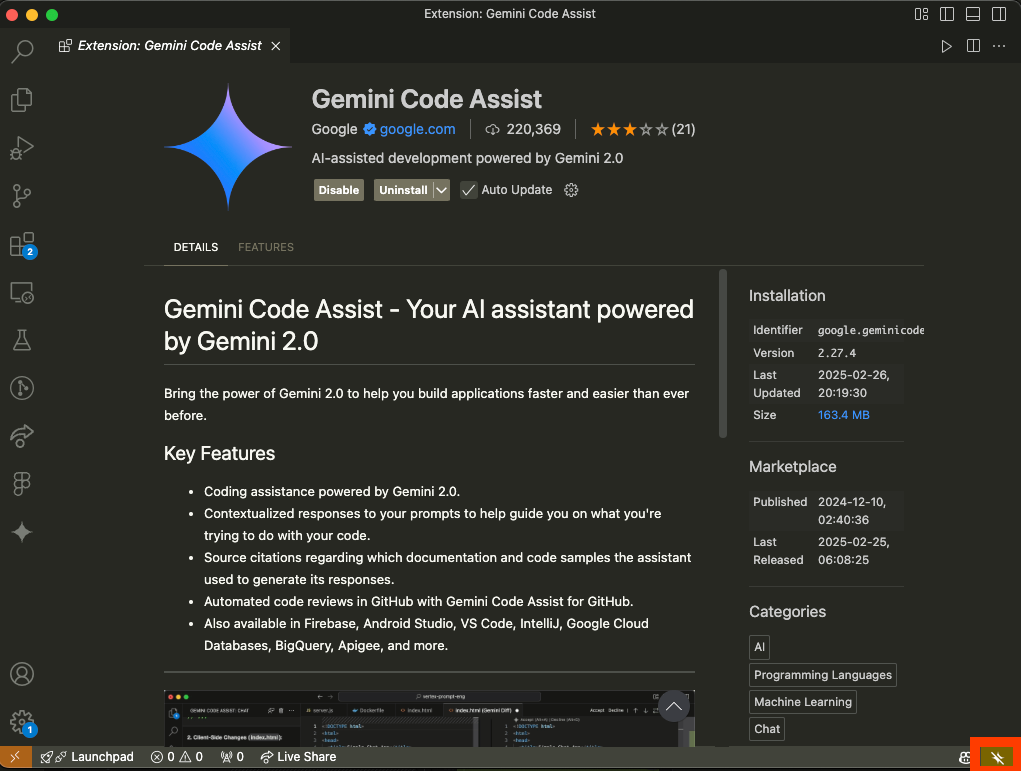Screen dimensions: 1021x771
Task: Open the Source Control view
Action: click(x=22, y=196)
